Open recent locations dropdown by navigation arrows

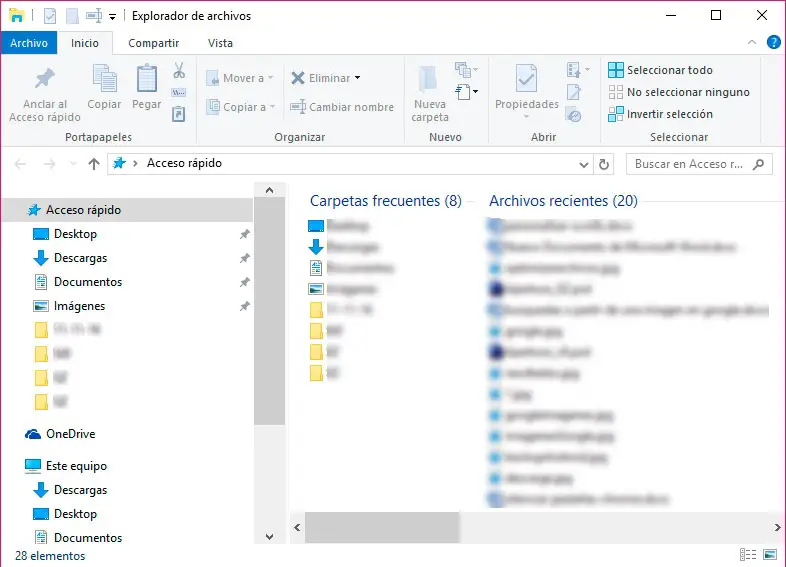(73, 164)
